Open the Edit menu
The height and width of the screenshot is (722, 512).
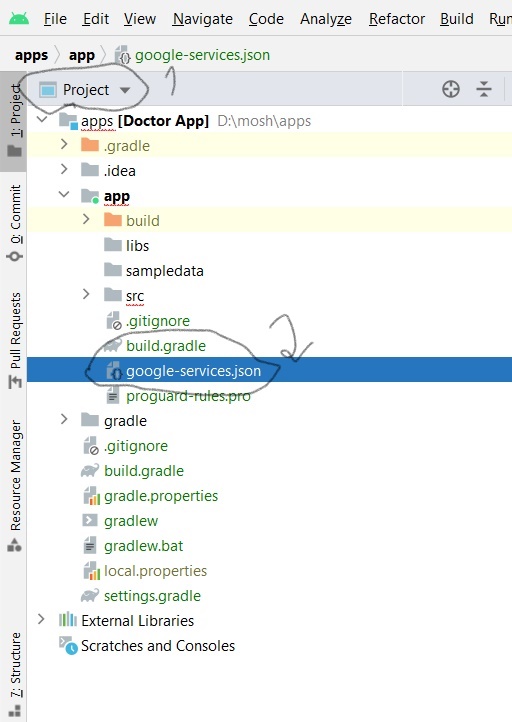pos(96,19)
